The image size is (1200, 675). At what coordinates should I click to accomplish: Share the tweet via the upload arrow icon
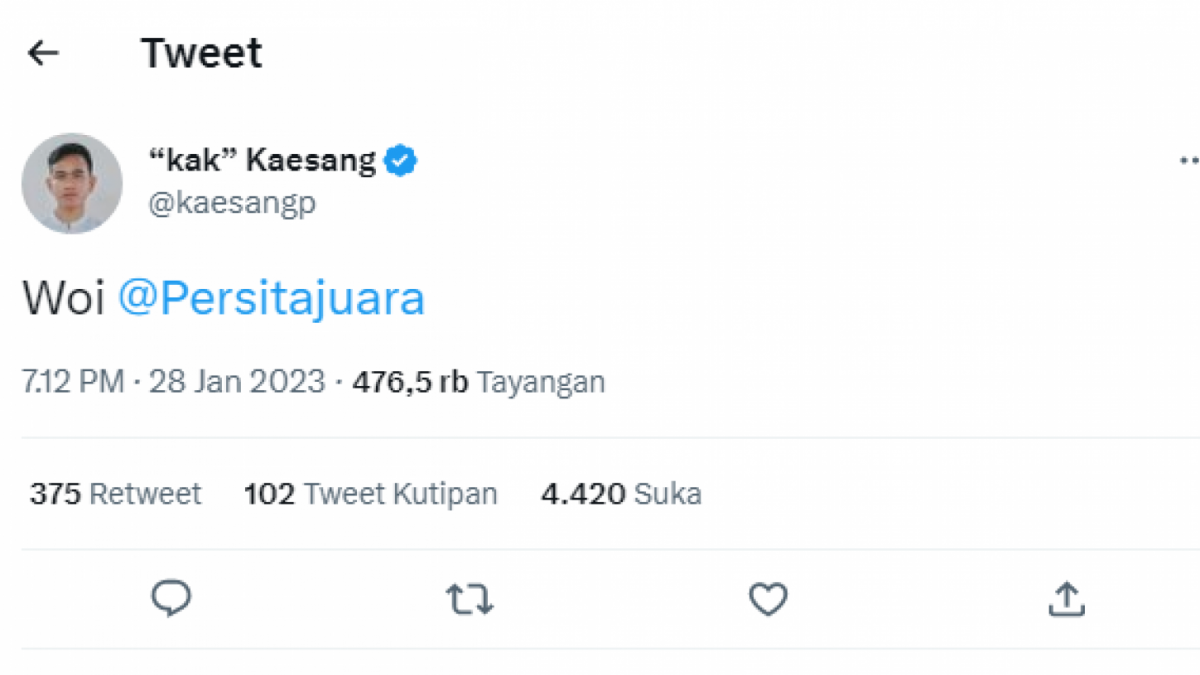pyautogui.click(x=1066, y=598)
